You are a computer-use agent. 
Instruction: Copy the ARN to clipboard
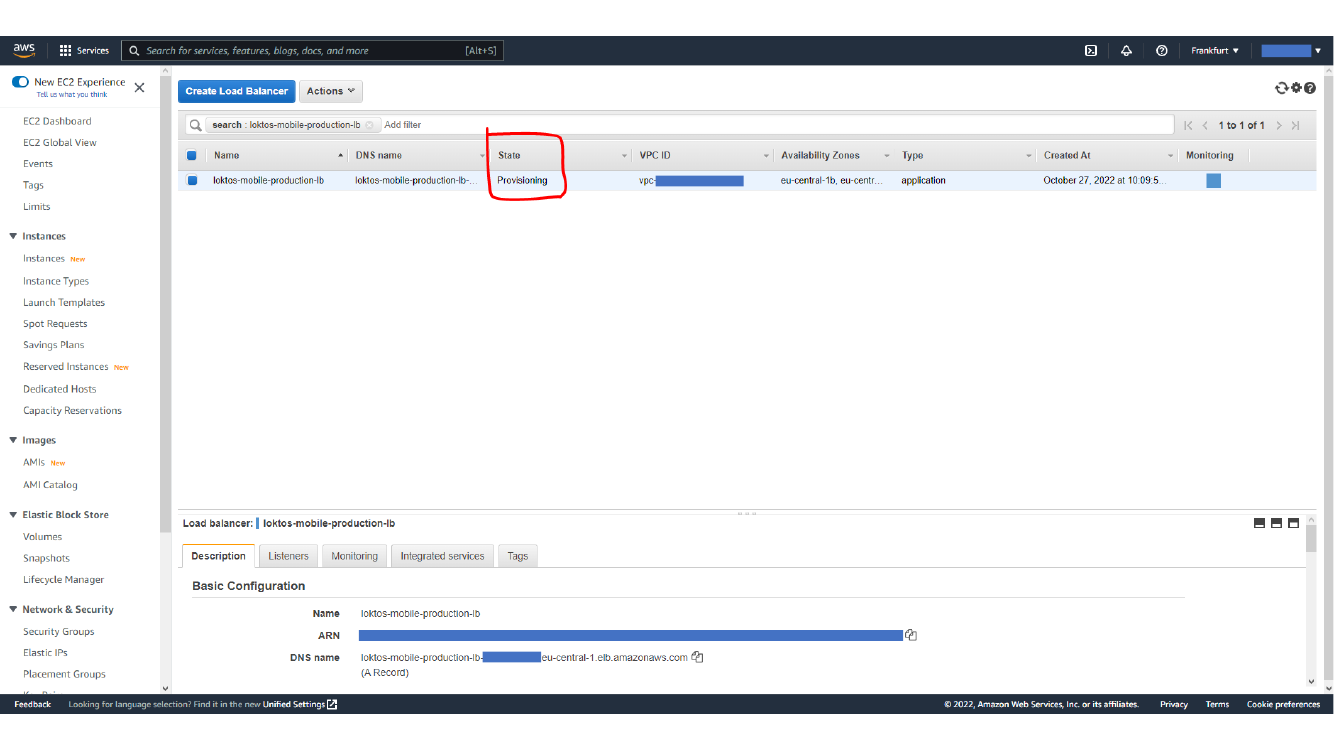911,635
